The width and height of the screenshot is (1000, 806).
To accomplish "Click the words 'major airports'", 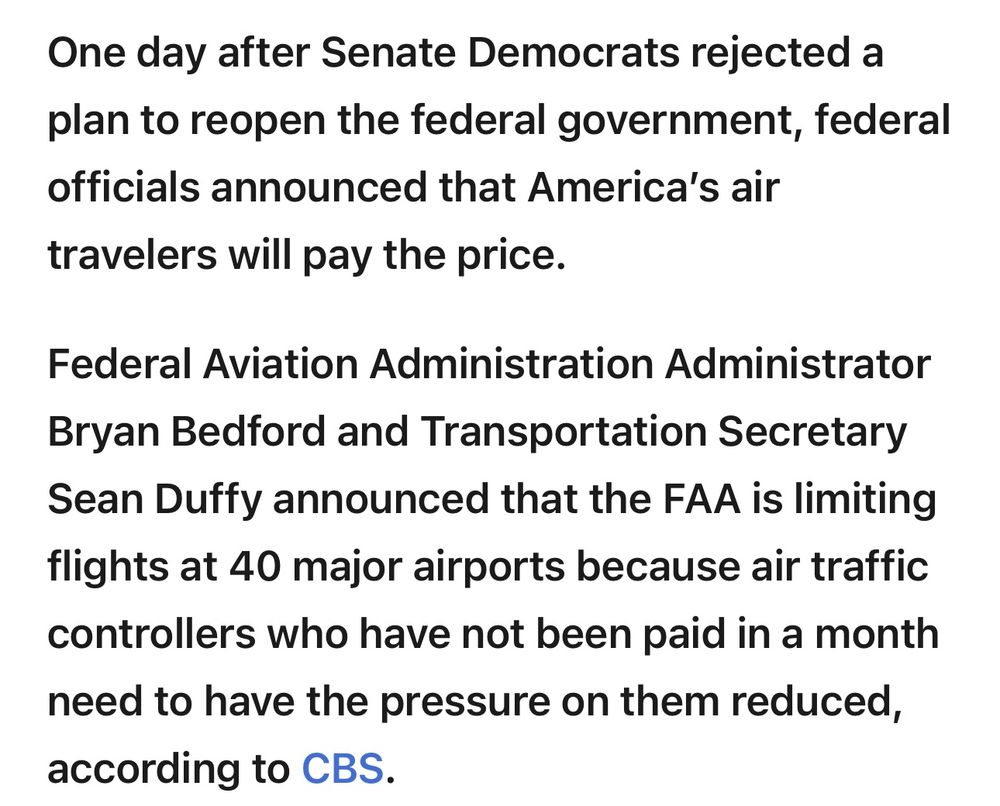I will click(429, 568).
